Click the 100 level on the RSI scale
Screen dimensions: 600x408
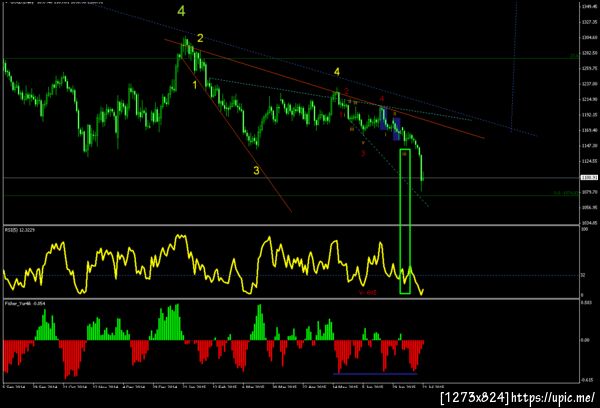point(585,229)
